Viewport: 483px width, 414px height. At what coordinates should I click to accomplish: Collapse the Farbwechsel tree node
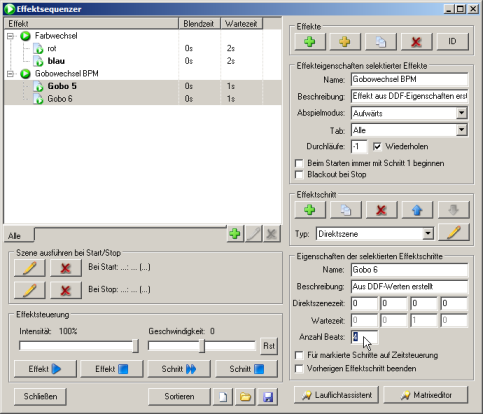tap(10, 36)
